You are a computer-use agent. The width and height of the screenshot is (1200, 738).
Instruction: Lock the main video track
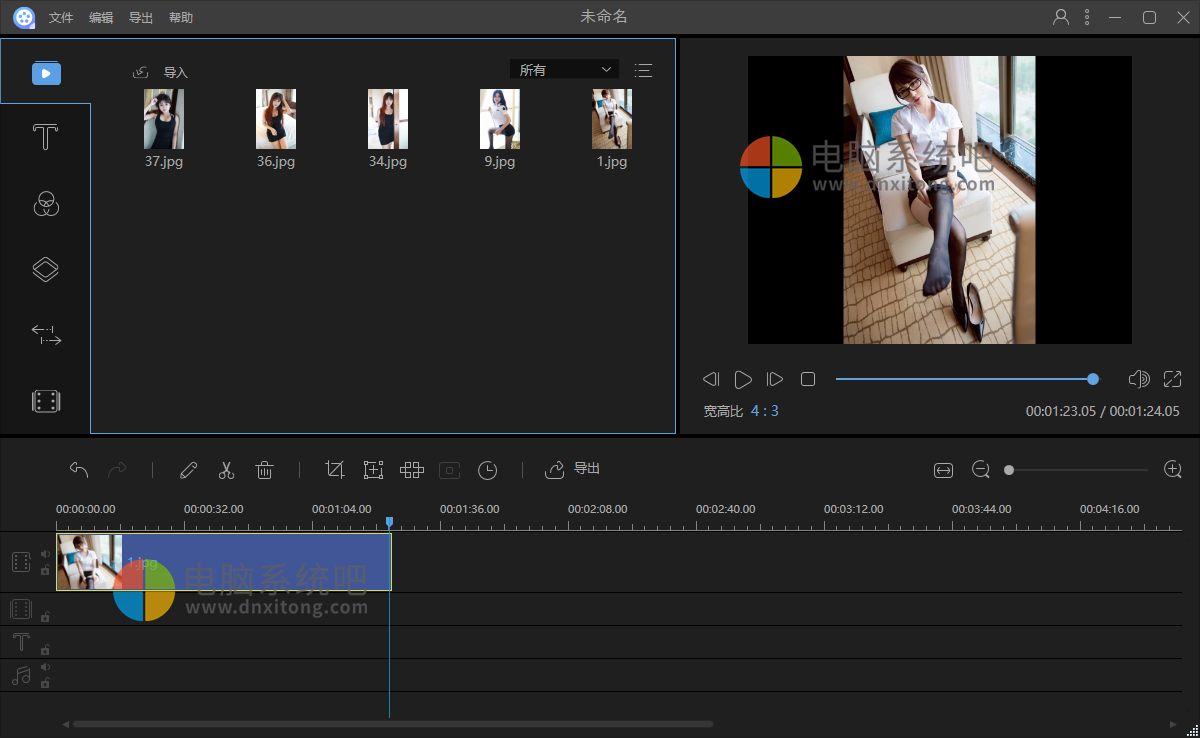coord(45,570)
